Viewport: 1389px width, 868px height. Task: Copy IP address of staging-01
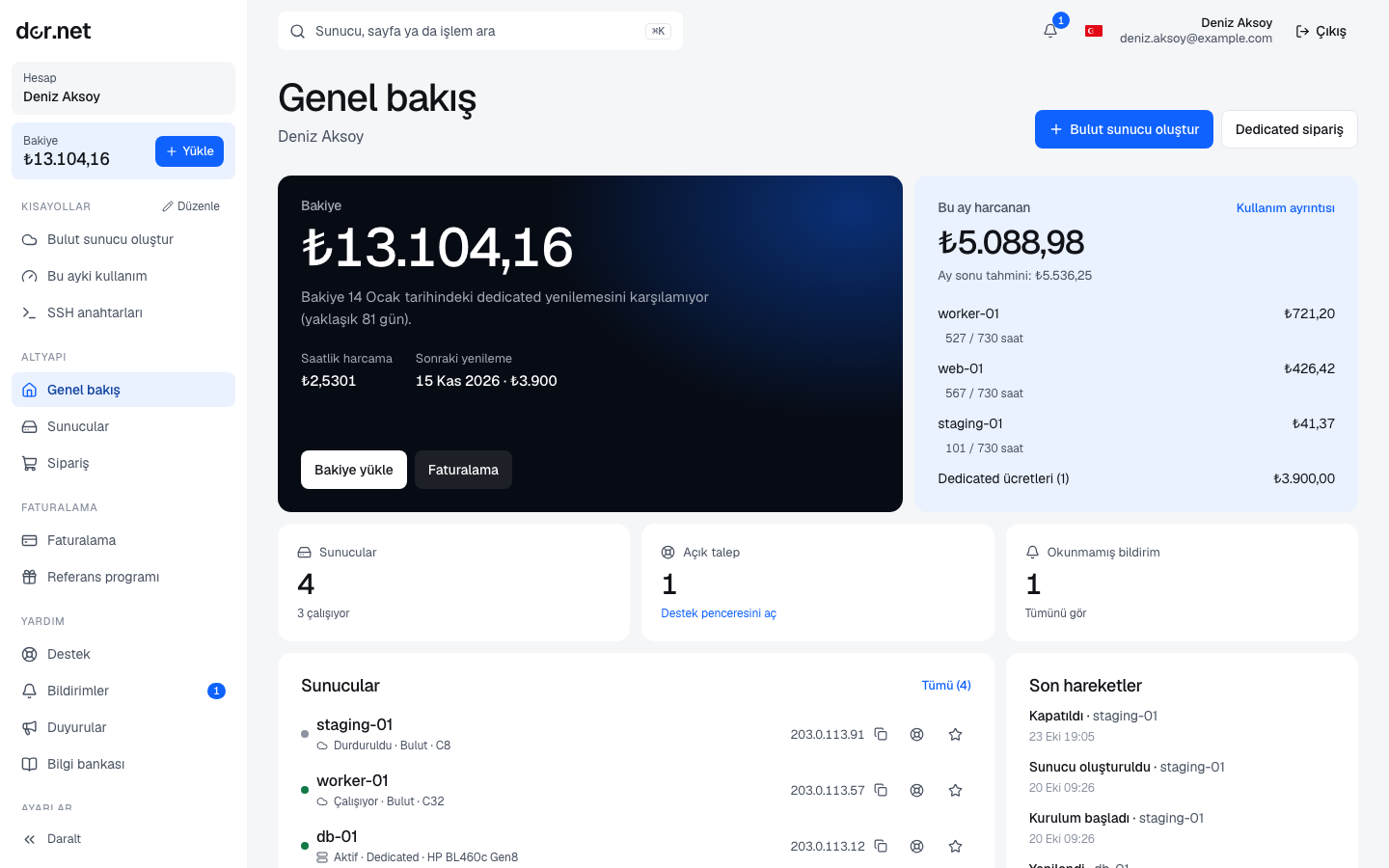(881, 734)
